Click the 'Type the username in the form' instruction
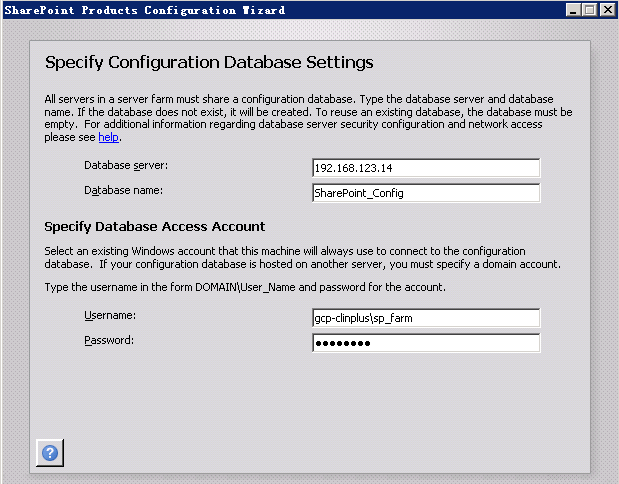The width and height of the screenshot is (619, 484). point(245,287)
